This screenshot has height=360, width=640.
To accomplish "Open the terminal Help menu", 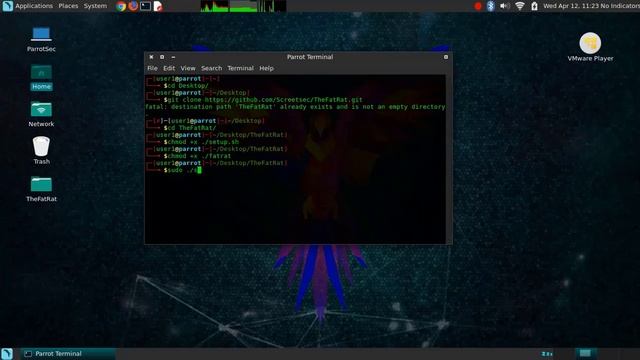I will pyautogui.click(x=267, y=68).
